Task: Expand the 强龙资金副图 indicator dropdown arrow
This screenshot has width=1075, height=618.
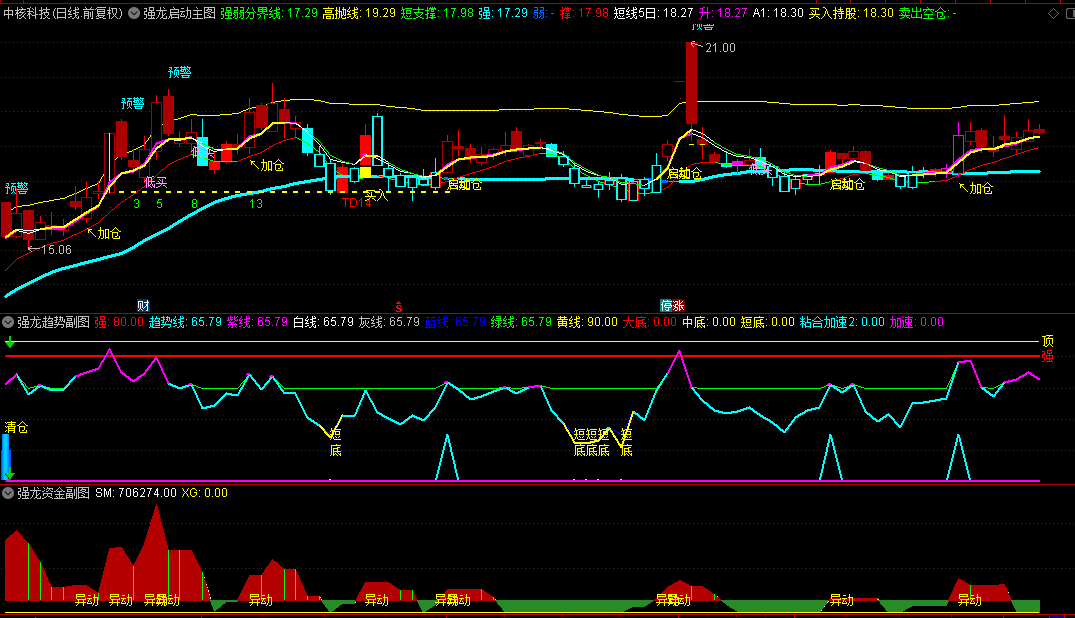Action: coord(8,492)
